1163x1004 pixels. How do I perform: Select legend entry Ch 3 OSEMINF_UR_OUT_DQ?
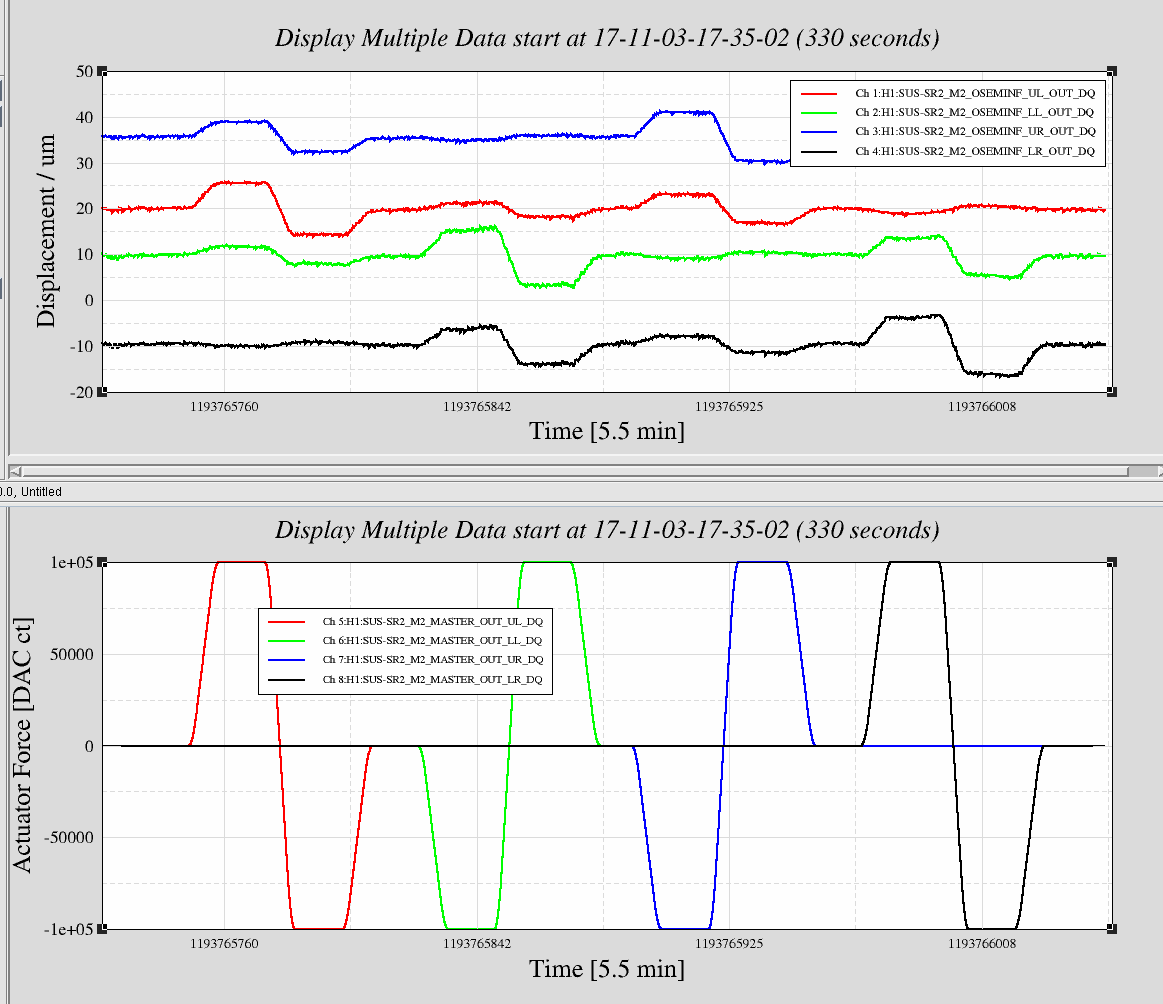(947, 131)
